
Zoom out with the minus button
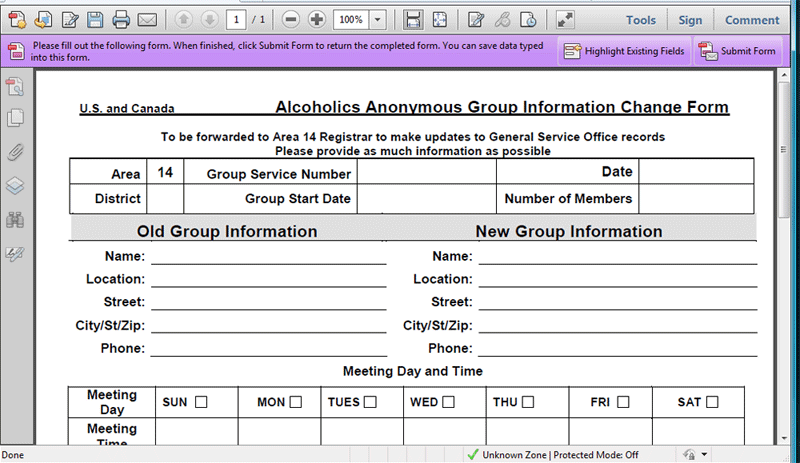tap(291, 20)
